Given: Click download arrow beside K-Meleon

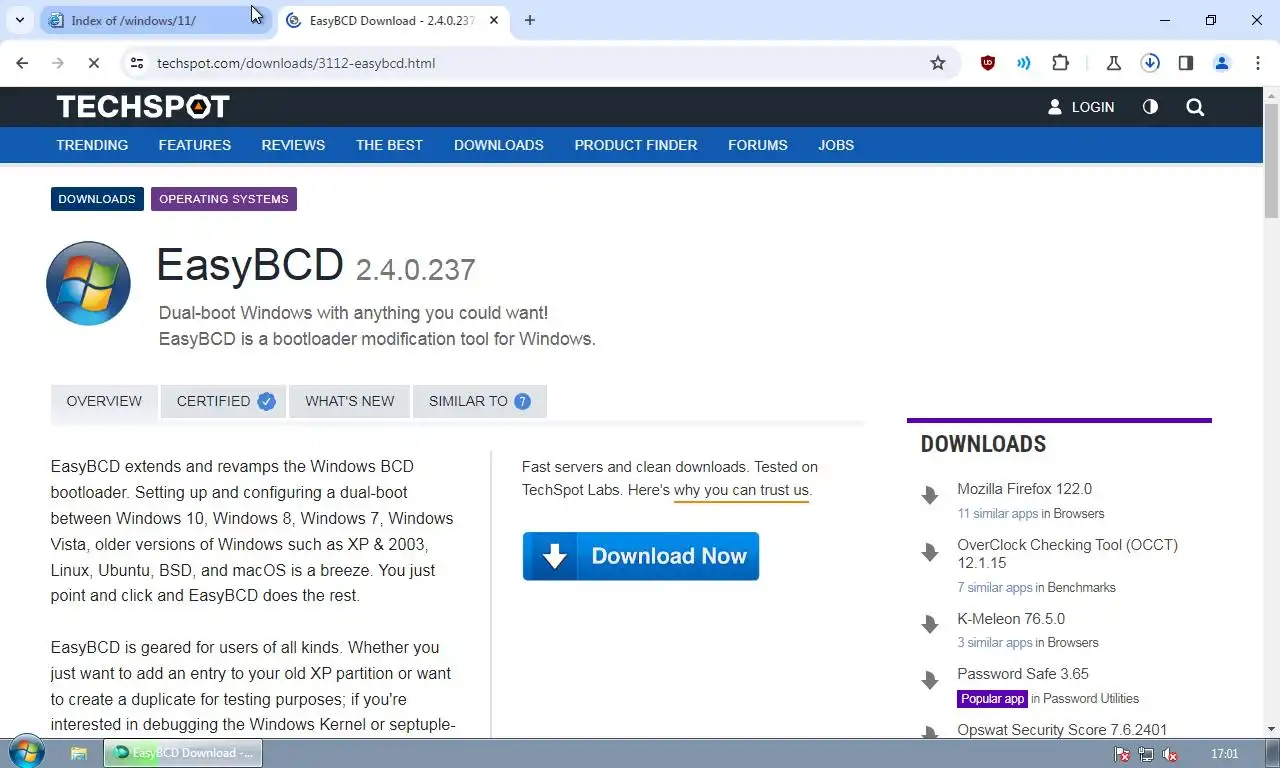Looking at the screenshot, I should pos(930,625).
